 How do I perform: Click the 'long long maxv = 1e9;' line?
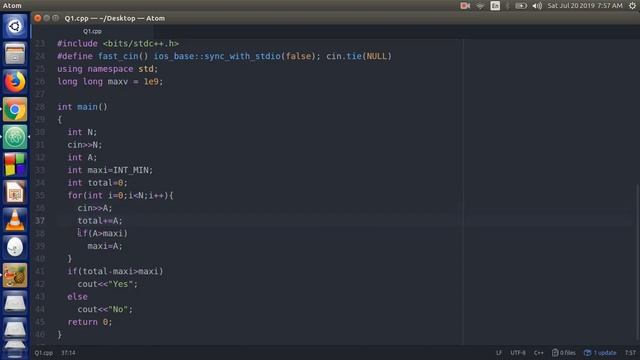pyautogui.click(x=110, y=81)
